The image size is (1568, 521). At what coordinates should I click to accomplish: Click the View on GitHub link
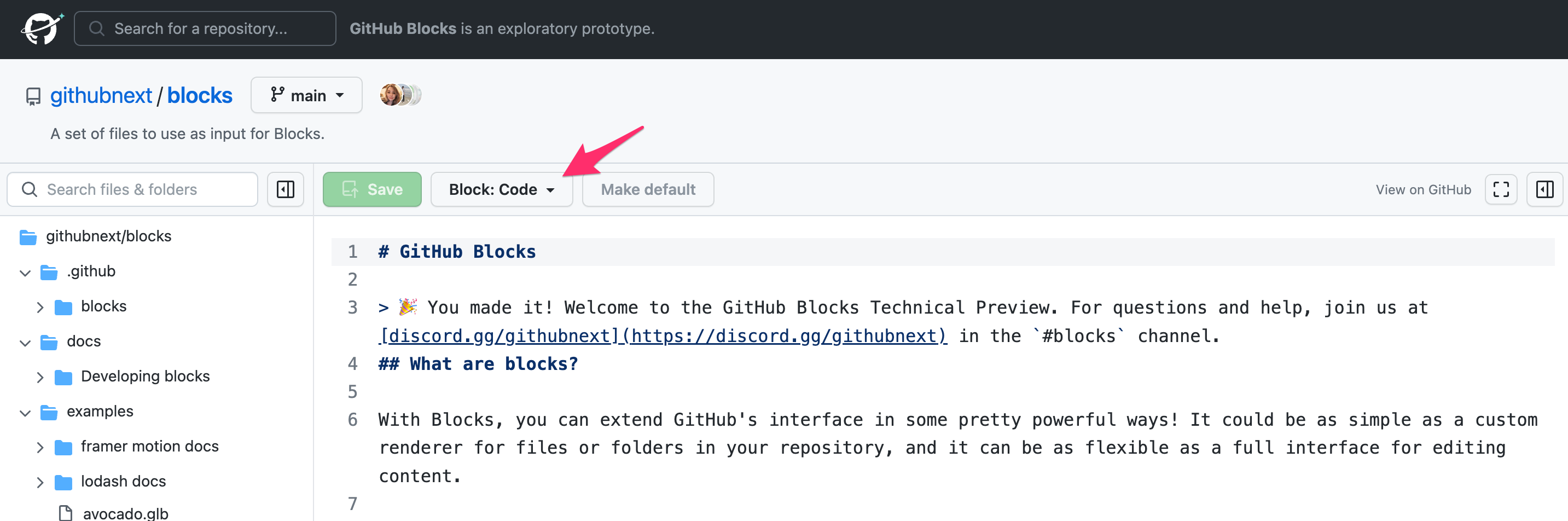coord(1423,189)
